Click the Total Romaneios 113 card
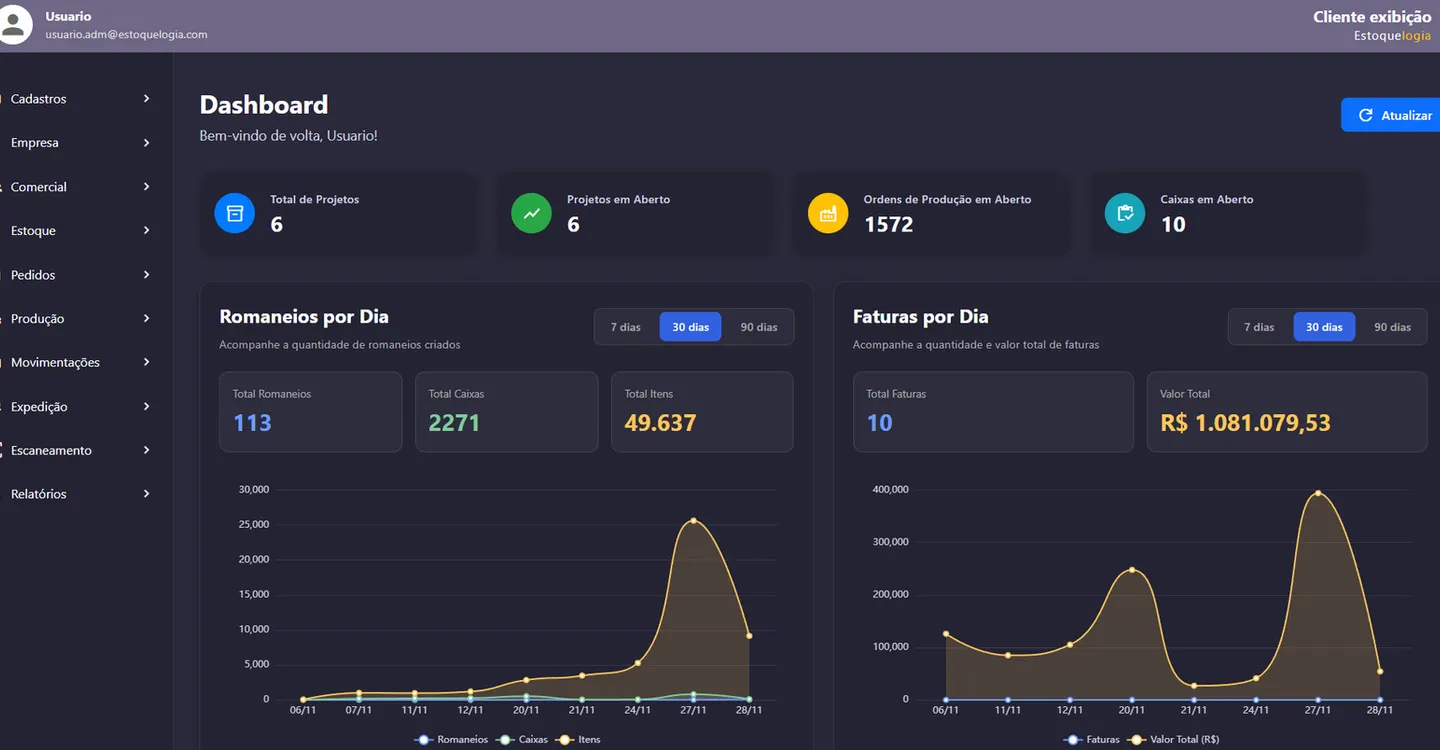 click(x=310, y=412)
